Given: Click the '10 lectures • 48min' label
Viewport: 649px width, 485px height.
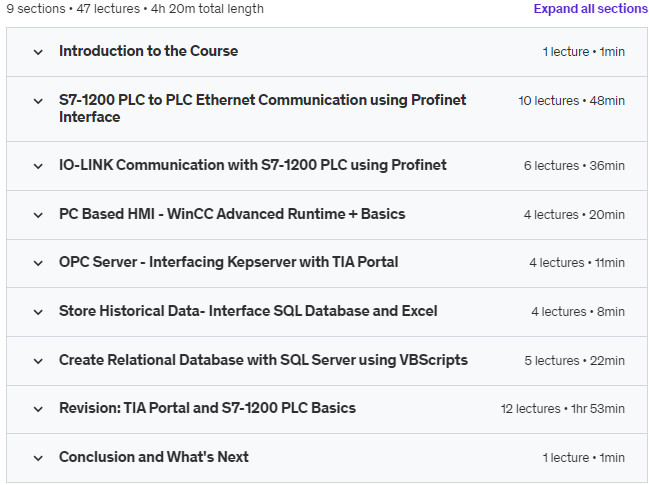Looking at the screenshot, I should (571, 101).
